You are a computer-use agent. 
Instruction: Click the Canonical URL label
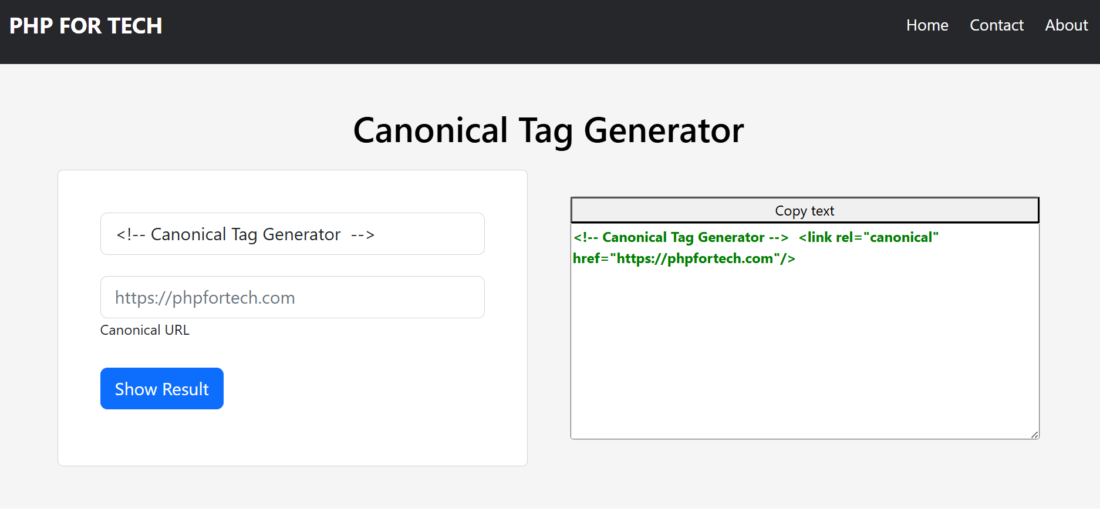tap(145, 331)
